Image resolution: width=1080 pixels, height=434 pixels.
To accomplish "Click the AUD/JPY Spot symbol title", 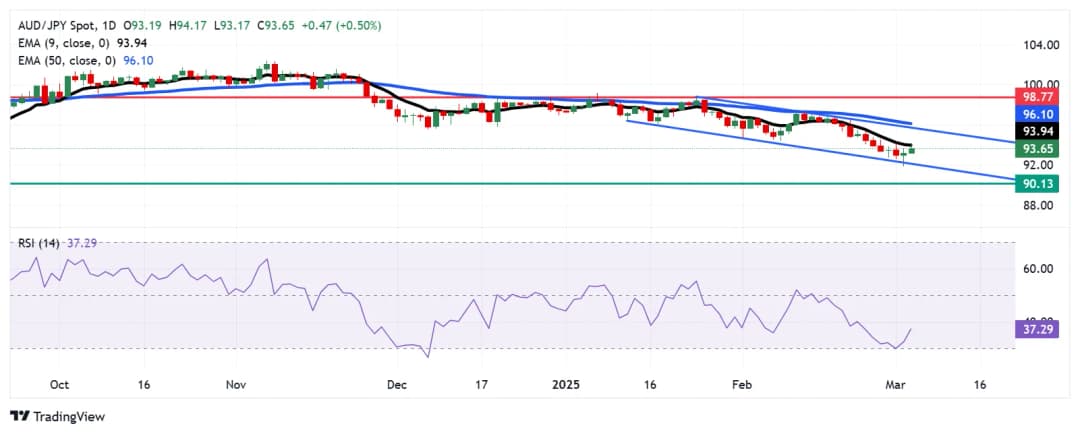I will tap(53, 25).
